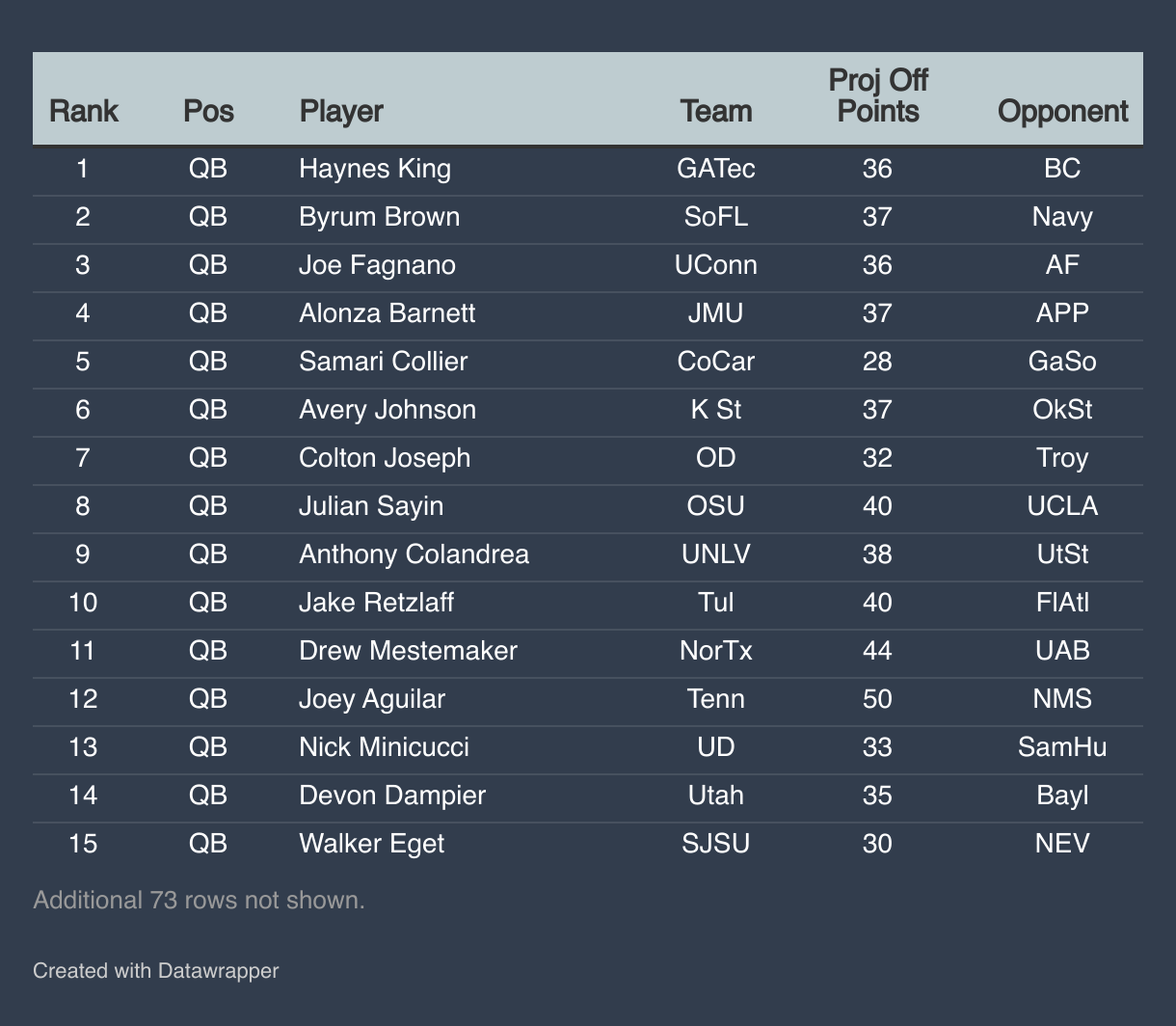The height and width of the screenshot is (1026, 1176).
Task: Click the Opponent column header
Action: coord(1062,111)
